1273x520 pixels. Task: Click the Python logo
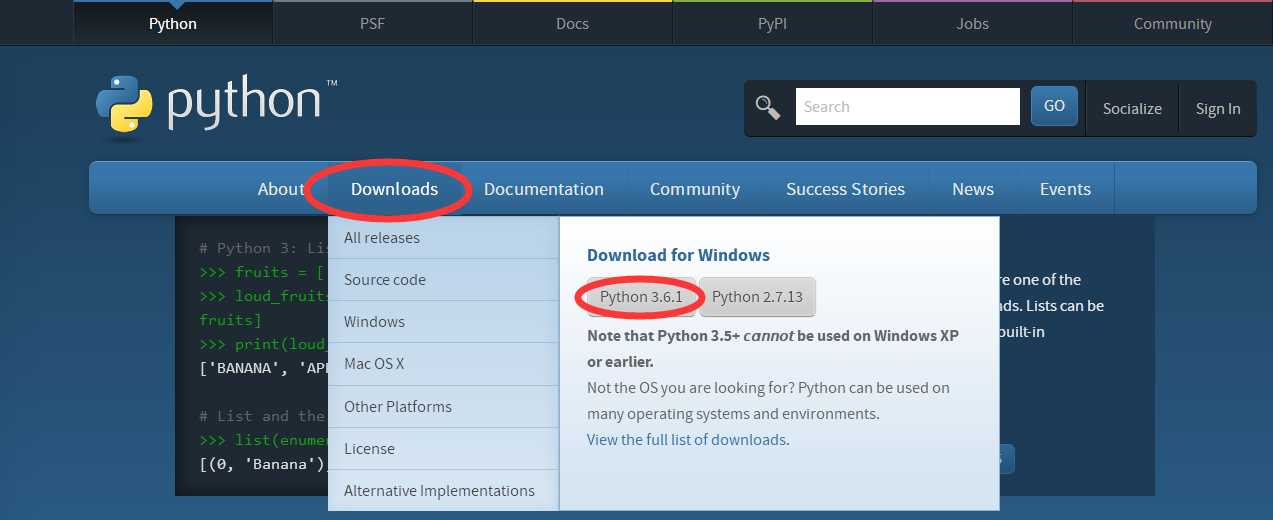(x=216, y=106)
